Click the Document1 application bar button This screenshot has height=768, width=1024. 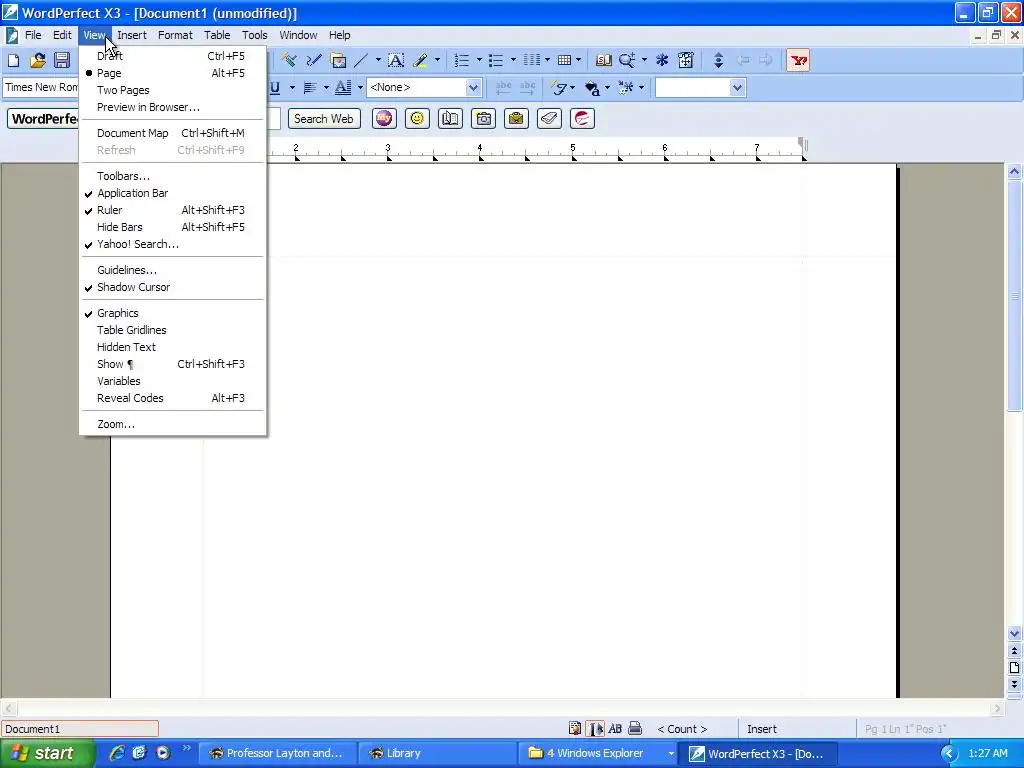pyautogui.click(x=80, y=729)
